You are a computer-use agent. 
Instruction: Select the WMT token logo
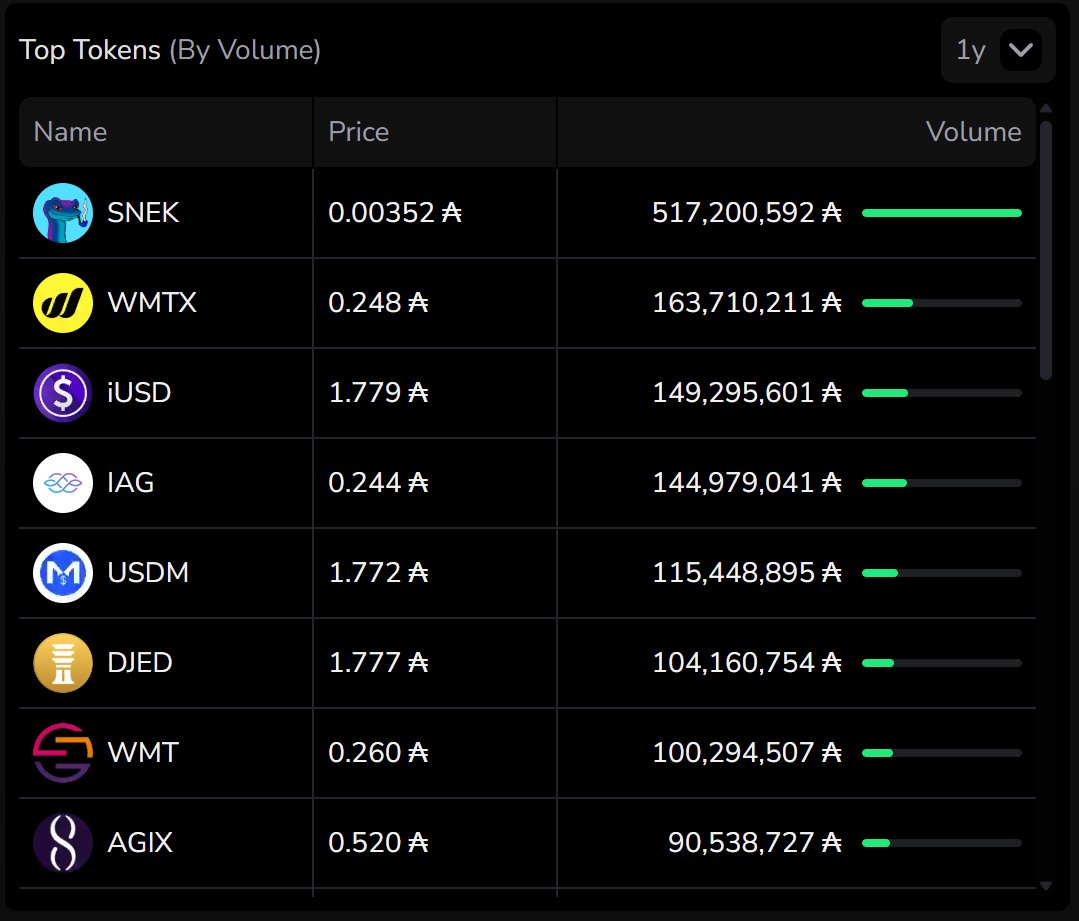63,752
